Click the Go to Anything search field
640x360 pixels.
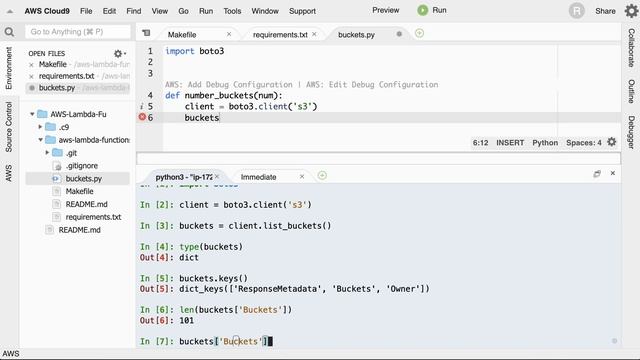pyautogui.click(x=78, y=32)
